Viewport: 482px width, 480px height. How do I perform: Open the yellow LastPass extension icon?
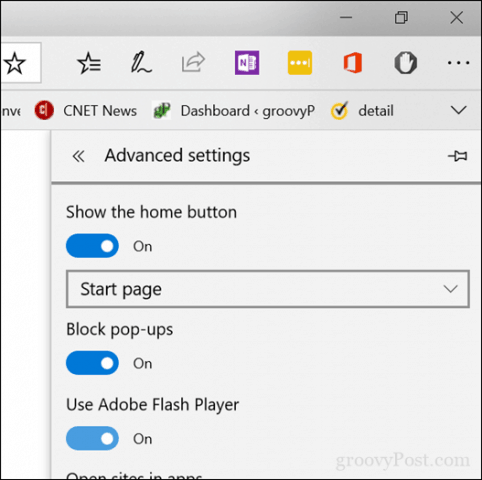pos(300,63)
